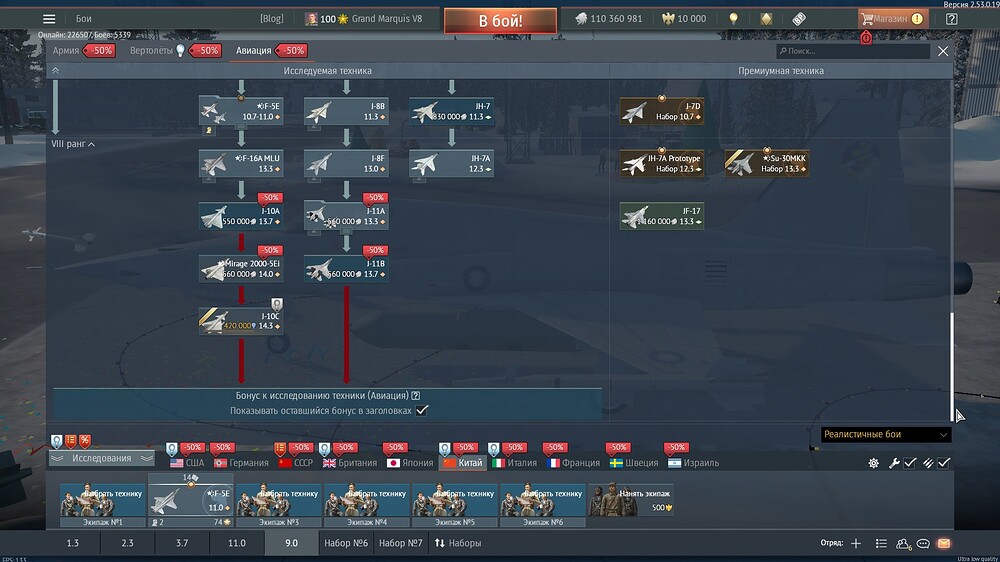The image size is (1000, 562).
Task: Click the help question mark icon
Action: [x=951, y=19]
